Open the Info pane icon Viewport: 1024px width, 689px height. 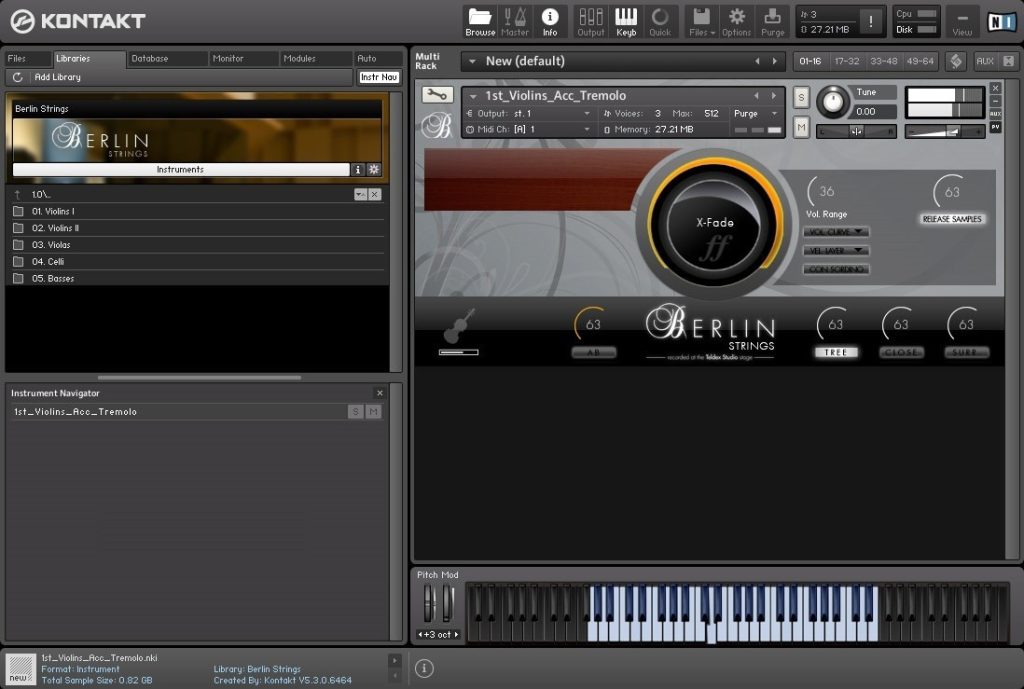[550, 21]
